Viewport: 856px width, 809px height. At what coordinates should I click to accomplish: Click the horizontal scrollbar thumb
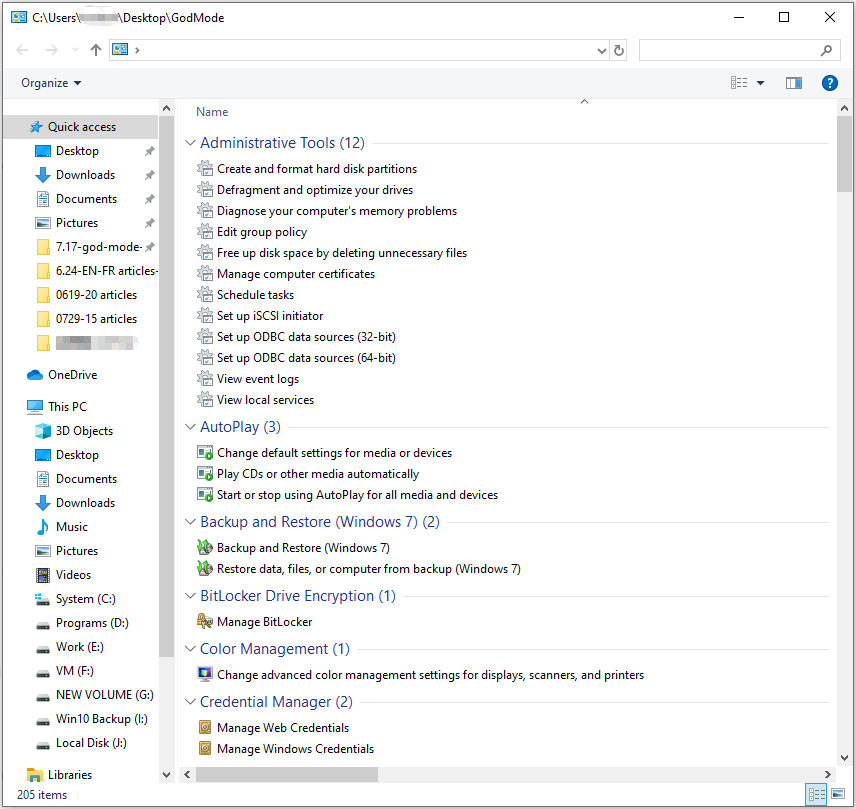(x=287, y=774)
